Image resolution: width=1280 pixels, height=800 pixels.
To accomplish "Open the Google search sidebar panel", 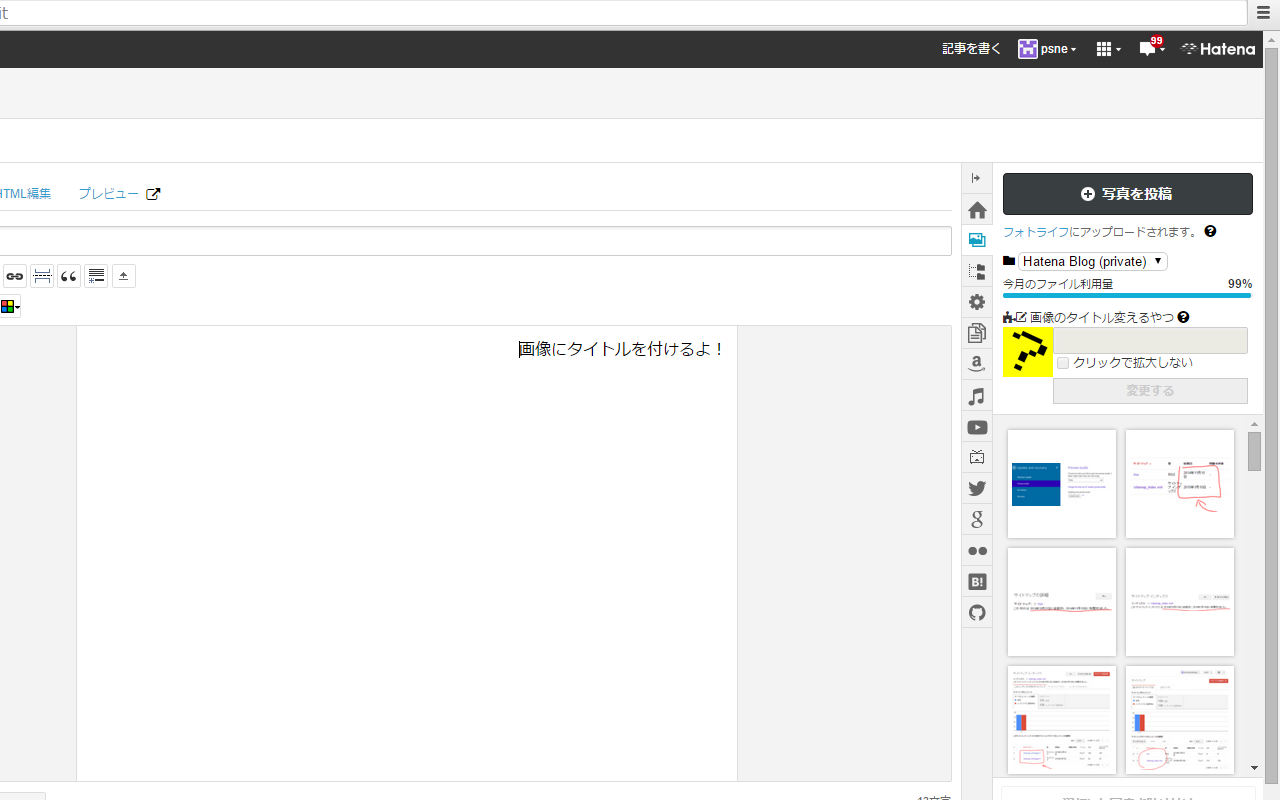I will click(x=977, y=519).
